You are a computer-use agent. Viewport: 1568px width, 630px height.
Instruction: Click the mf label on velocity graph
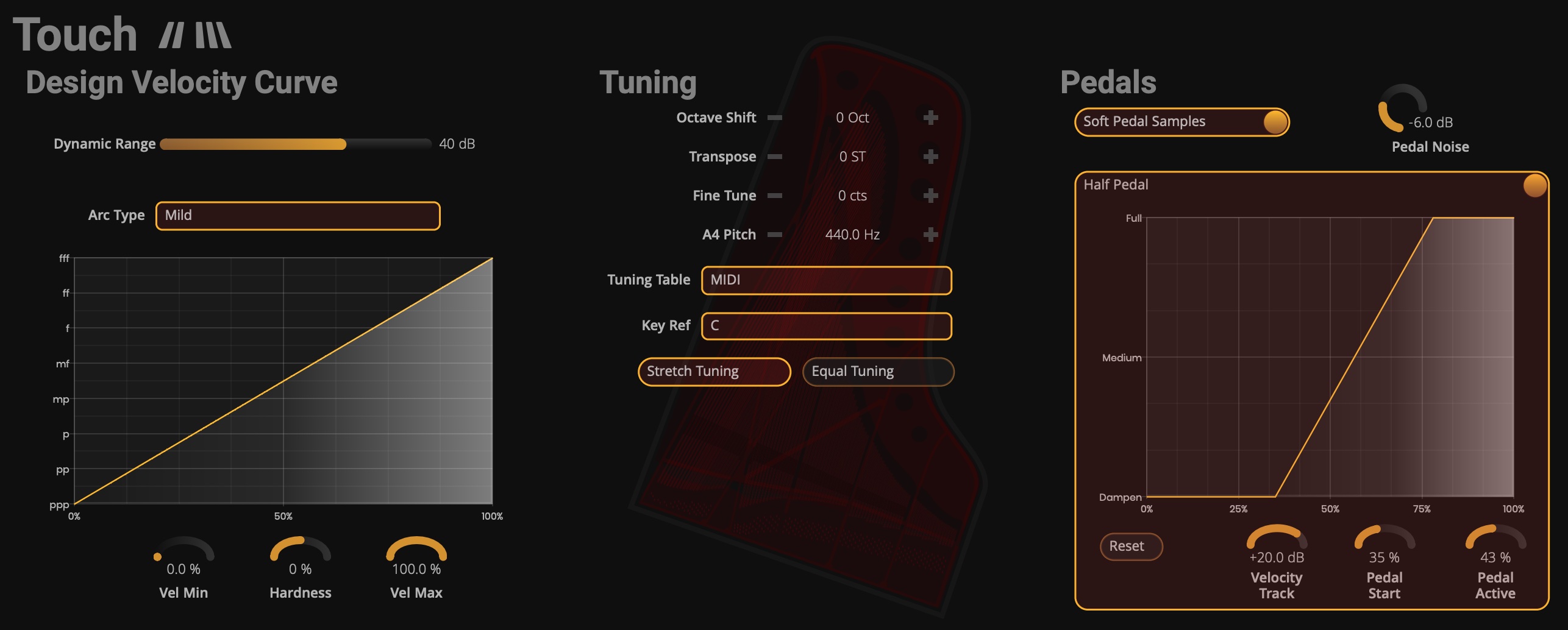coord(63,364)
